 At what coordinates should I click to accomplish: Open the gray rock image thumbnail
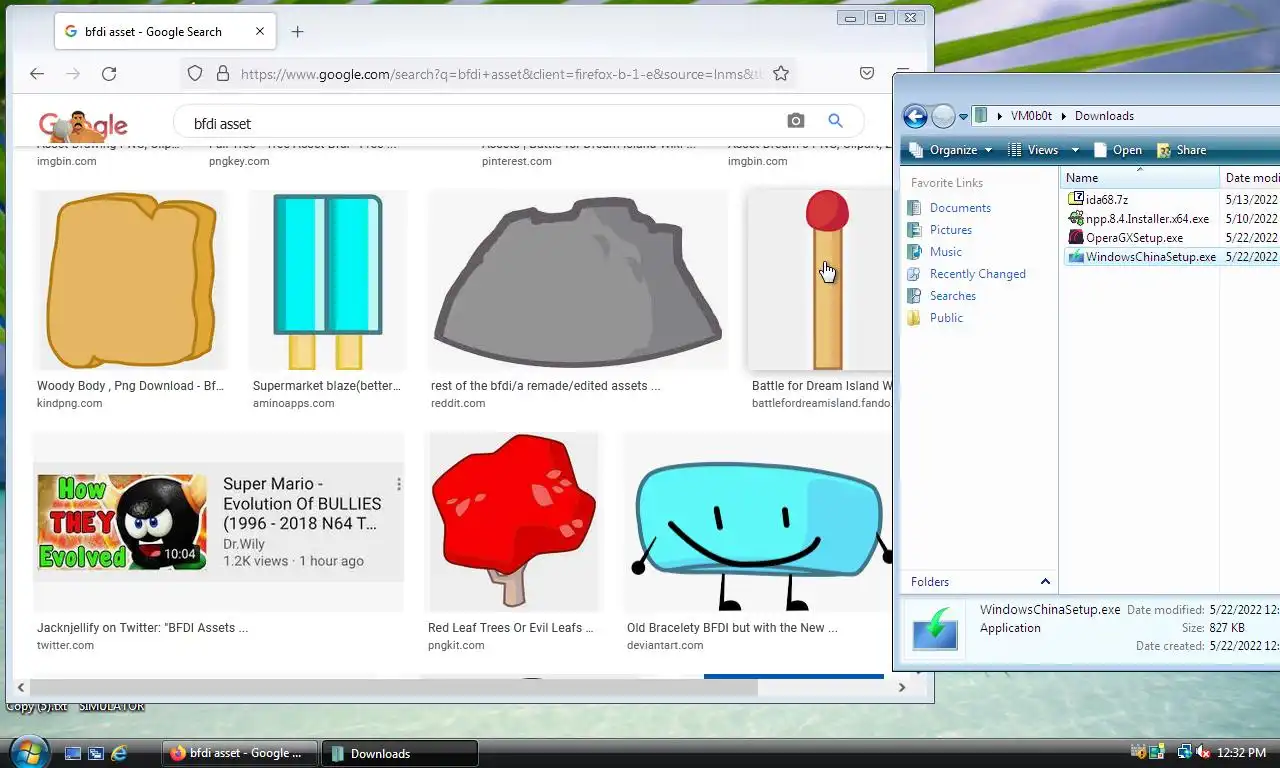(577, 281)
